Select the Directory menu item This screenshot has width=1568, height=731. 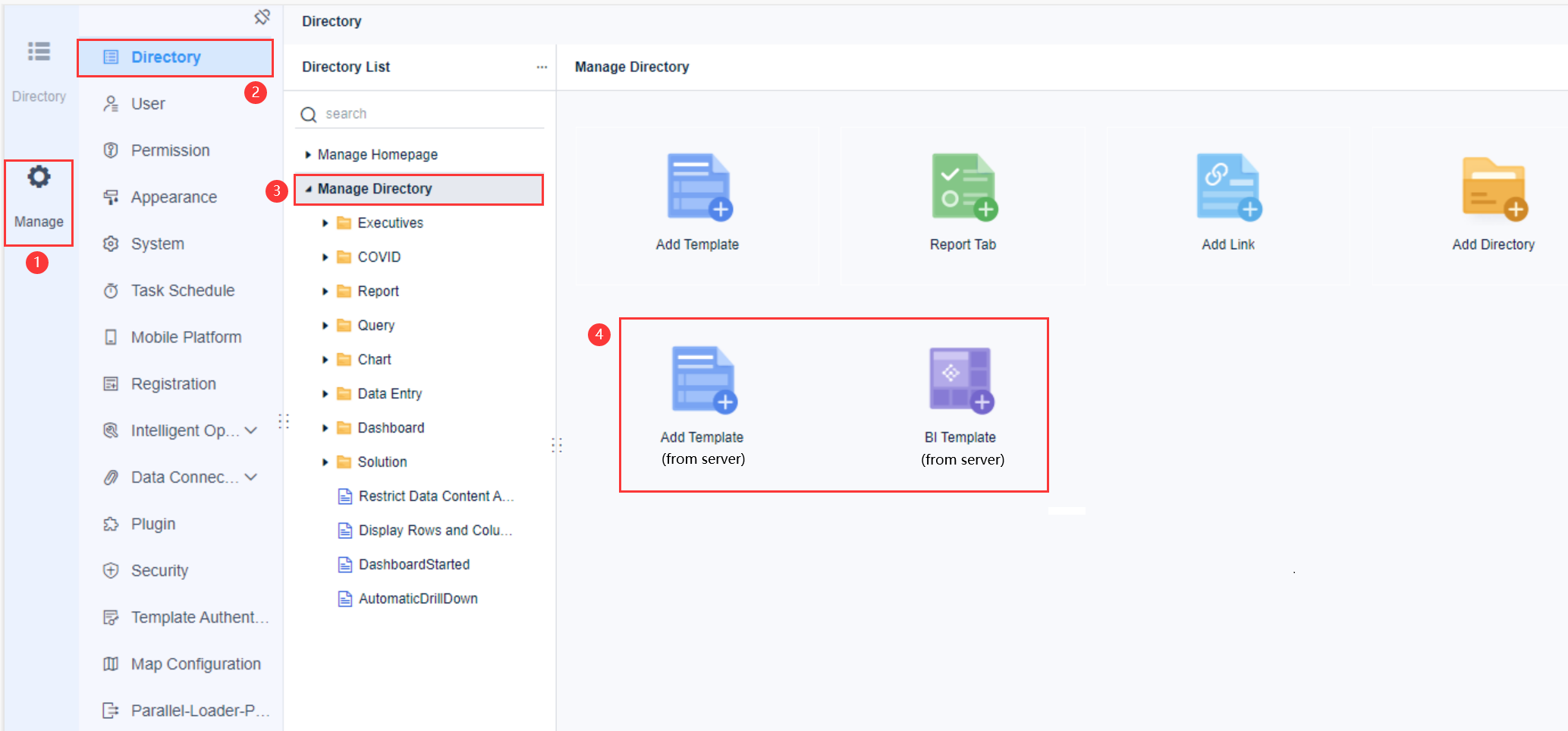(175, 58)
